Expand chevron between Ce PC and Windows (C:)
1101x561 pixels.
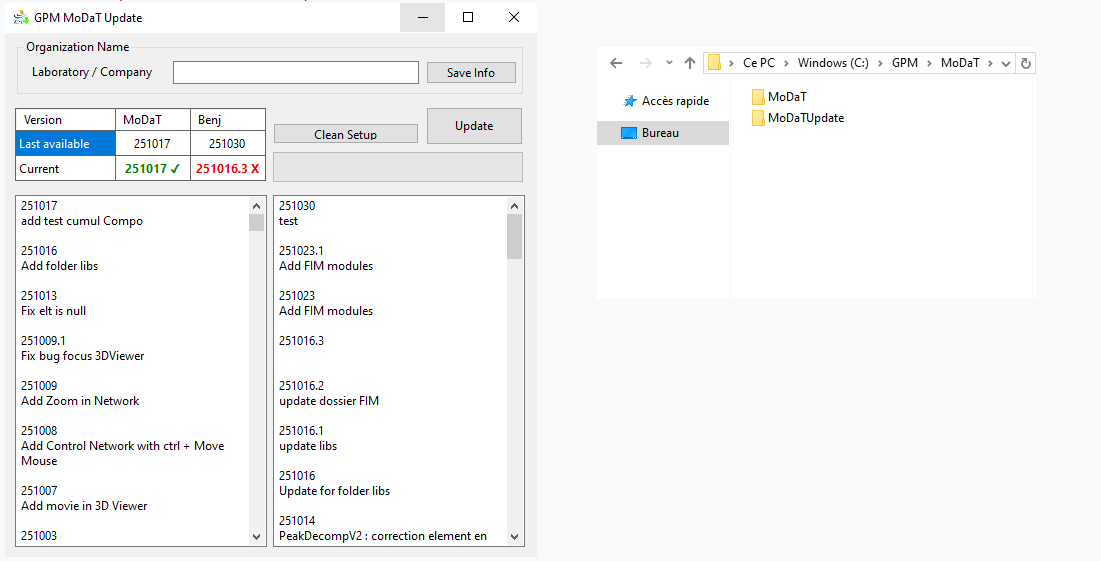click(x=786, y=63)
